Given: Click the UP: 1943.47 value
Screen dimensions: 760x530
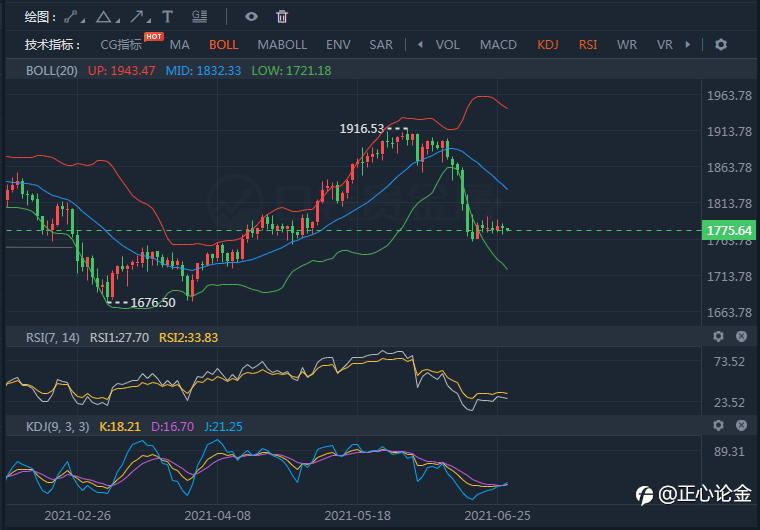Looking at the screenshot, I should tap(121, 71).
